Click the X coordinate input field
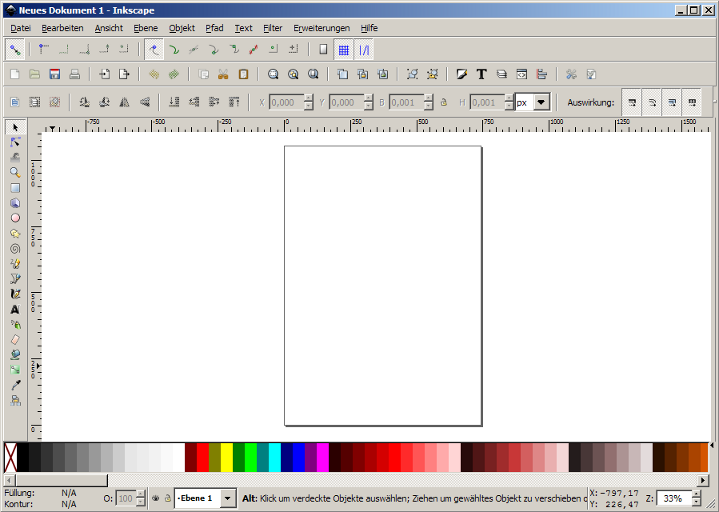 [283, 102]
